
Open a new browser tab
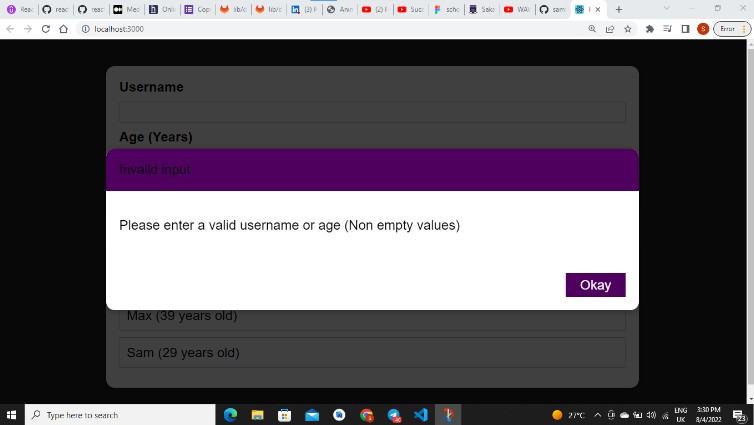point(619,9)
